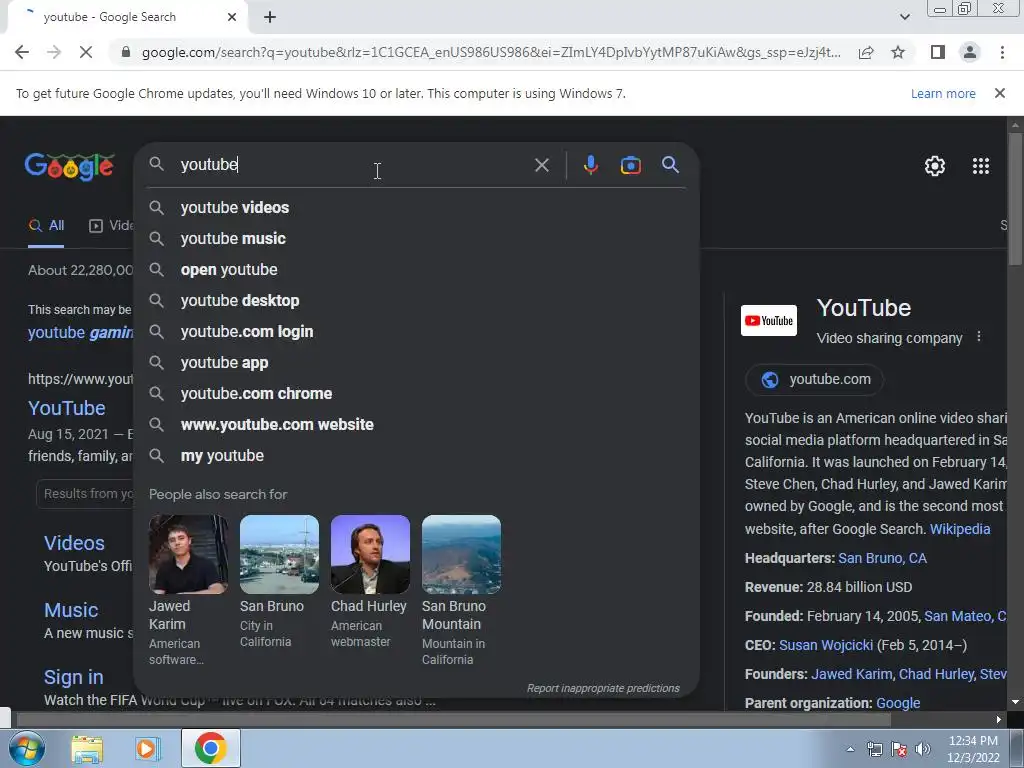1024x768 pixels.
Task: Share this page via share icon
Action: (x=866, y=52)
